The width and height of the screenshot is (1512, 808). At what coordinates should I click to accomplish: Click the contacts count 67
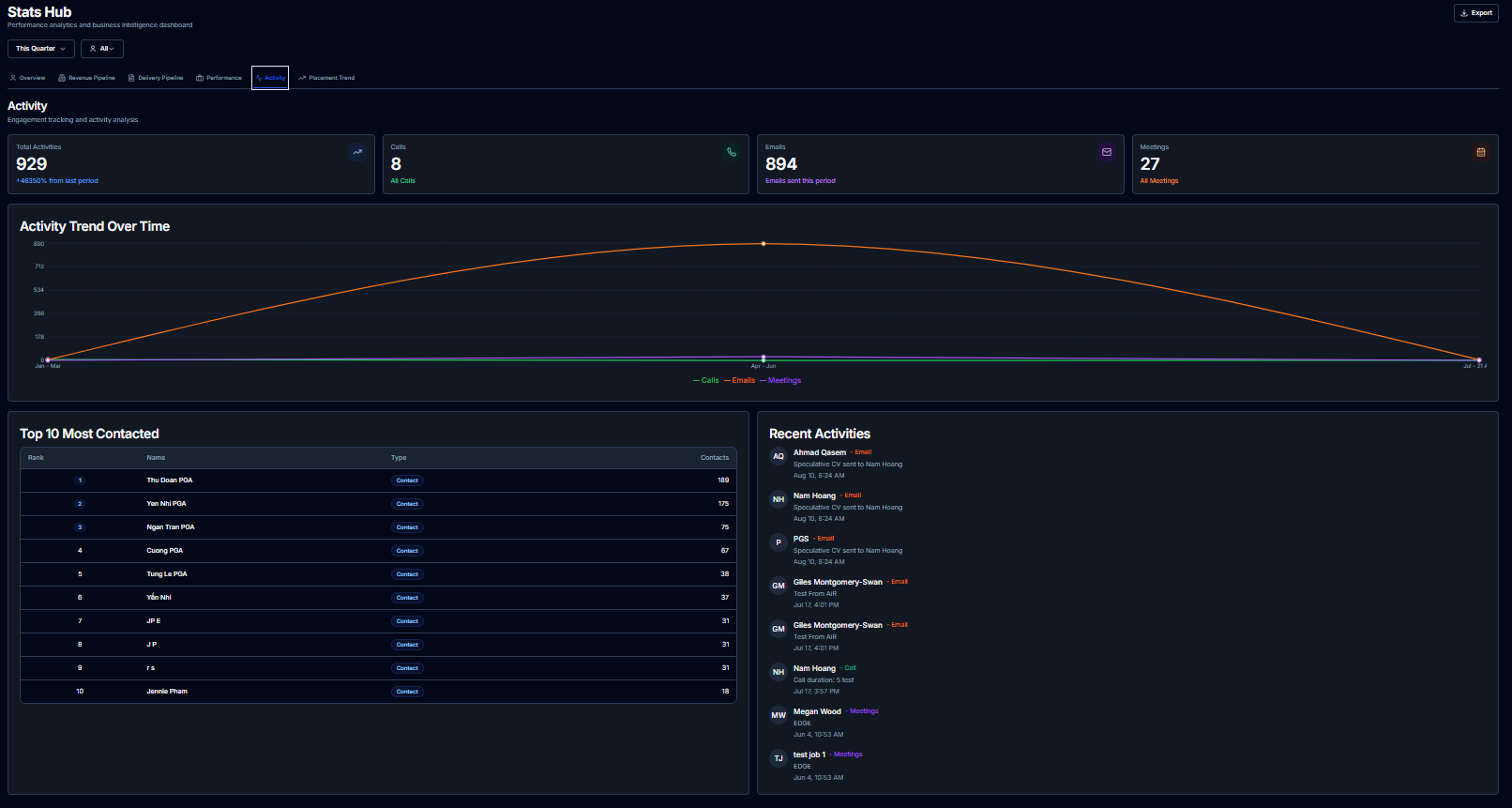pyautogui.click(x=725, y=551)
